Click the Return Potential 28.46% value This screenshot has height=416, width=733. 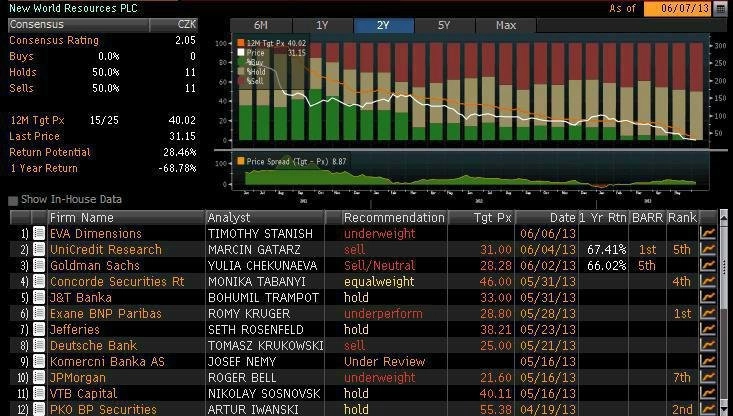click(180, 152)
